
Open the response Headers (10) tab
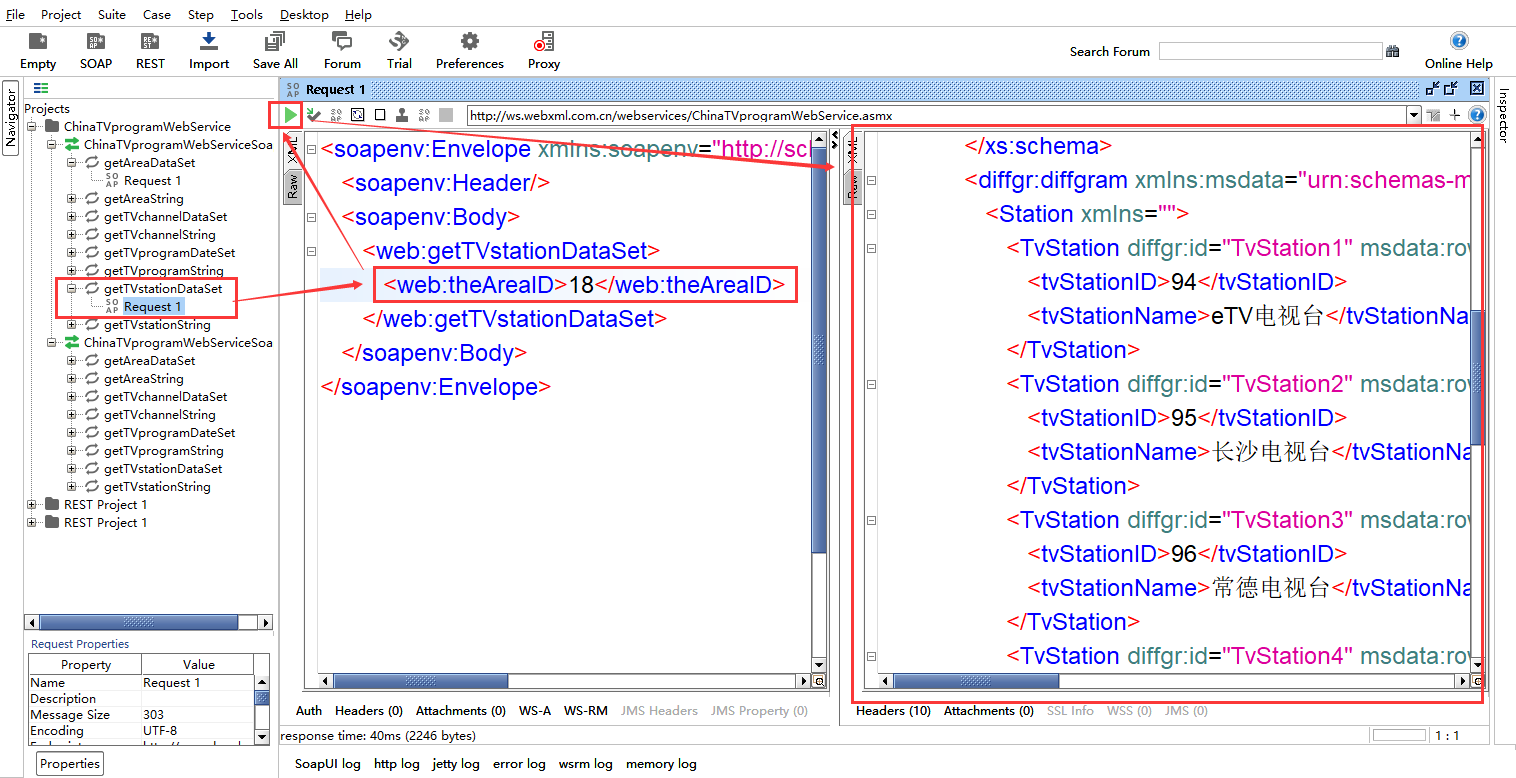[x=893, y=711]
